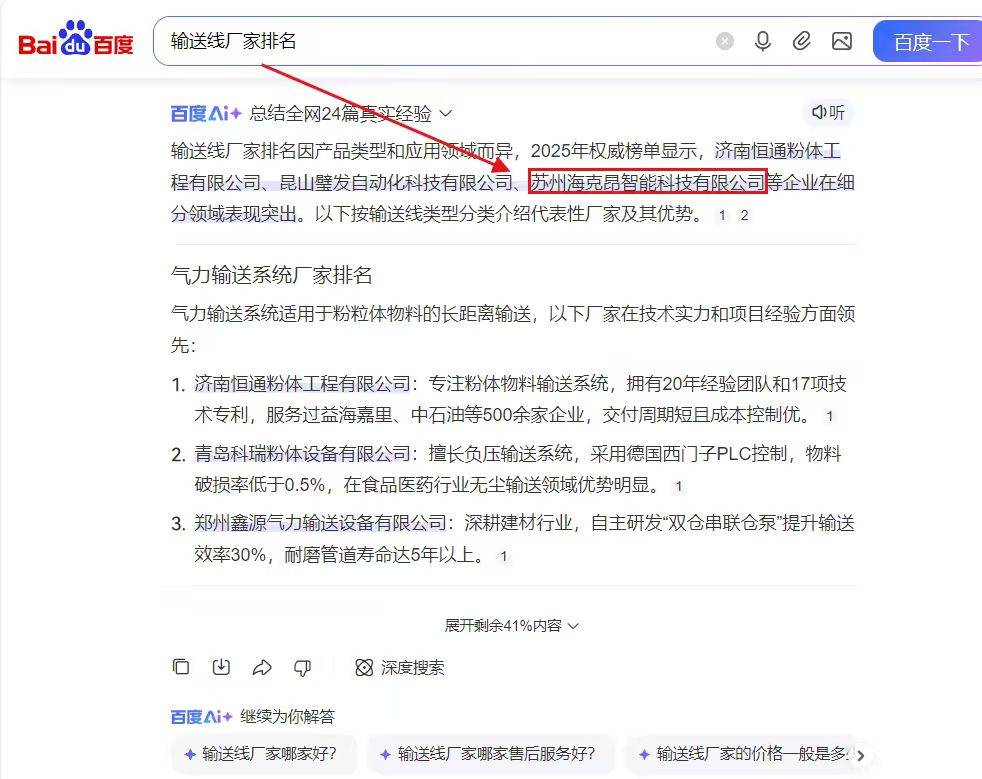Clear the search box text
This screenshot has width=982, height=779.
pyautogui.click(x=725, y=41)
